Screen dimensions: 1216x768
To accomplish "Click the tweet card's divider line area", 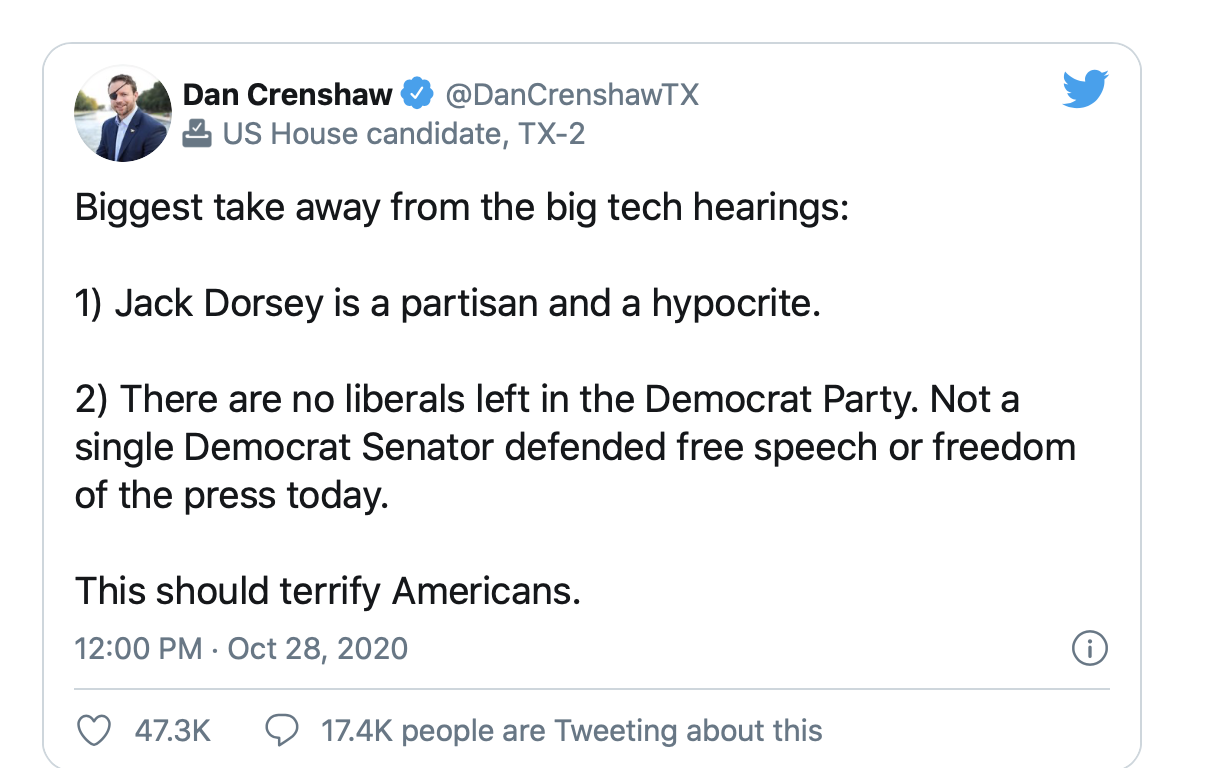I will pyautogui.click(x=592, y=688).
